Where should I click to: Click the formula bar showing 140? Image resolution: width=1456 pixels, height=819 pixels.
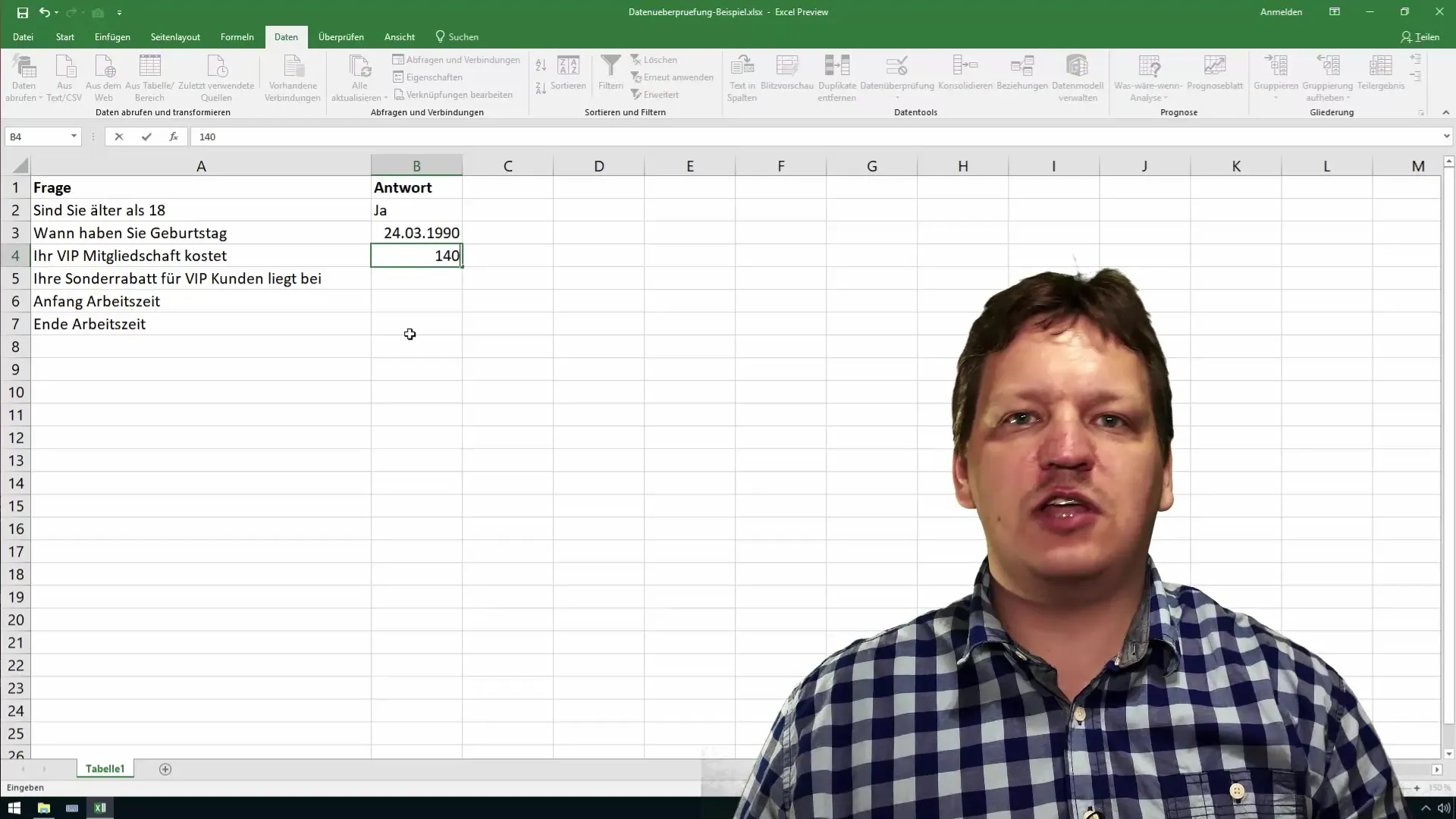[x=815, y=136]
